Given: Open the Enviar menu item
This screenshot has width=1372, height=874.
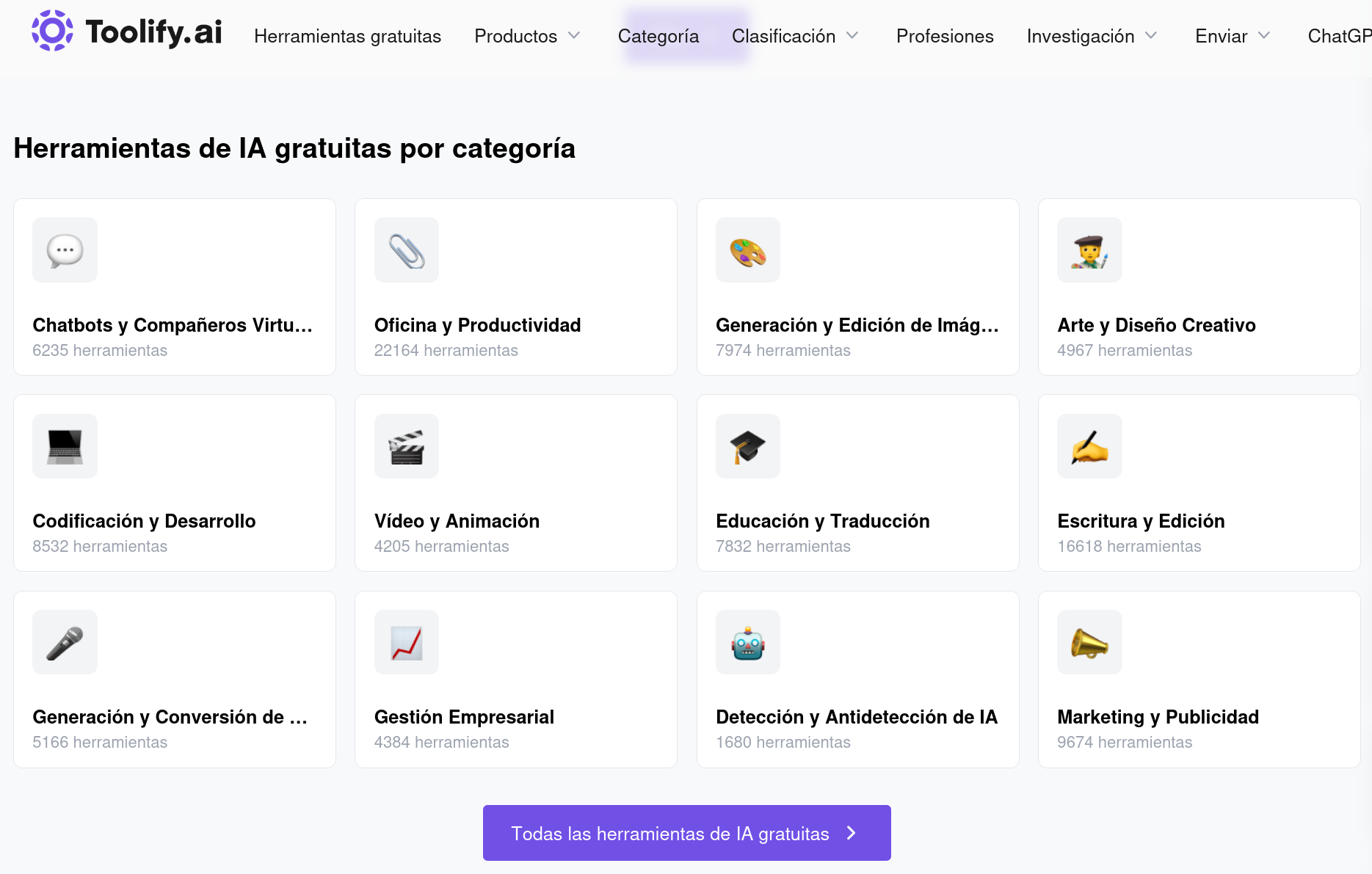Looking at the screenshot, I should [1221, 36].
